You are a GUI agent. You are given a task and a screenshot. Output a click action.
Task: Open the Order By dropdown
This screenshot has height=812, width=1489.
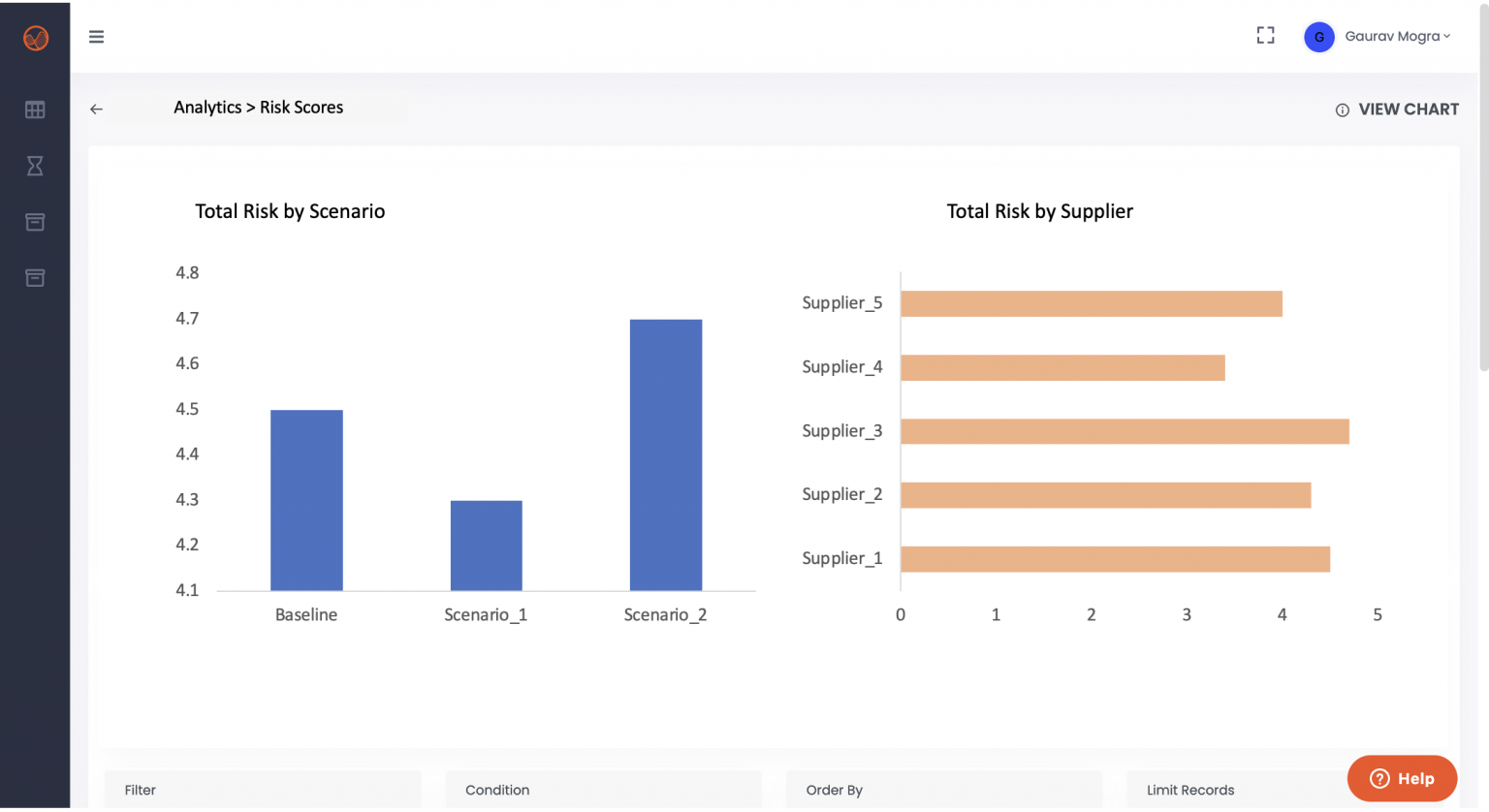click(944, 790)
